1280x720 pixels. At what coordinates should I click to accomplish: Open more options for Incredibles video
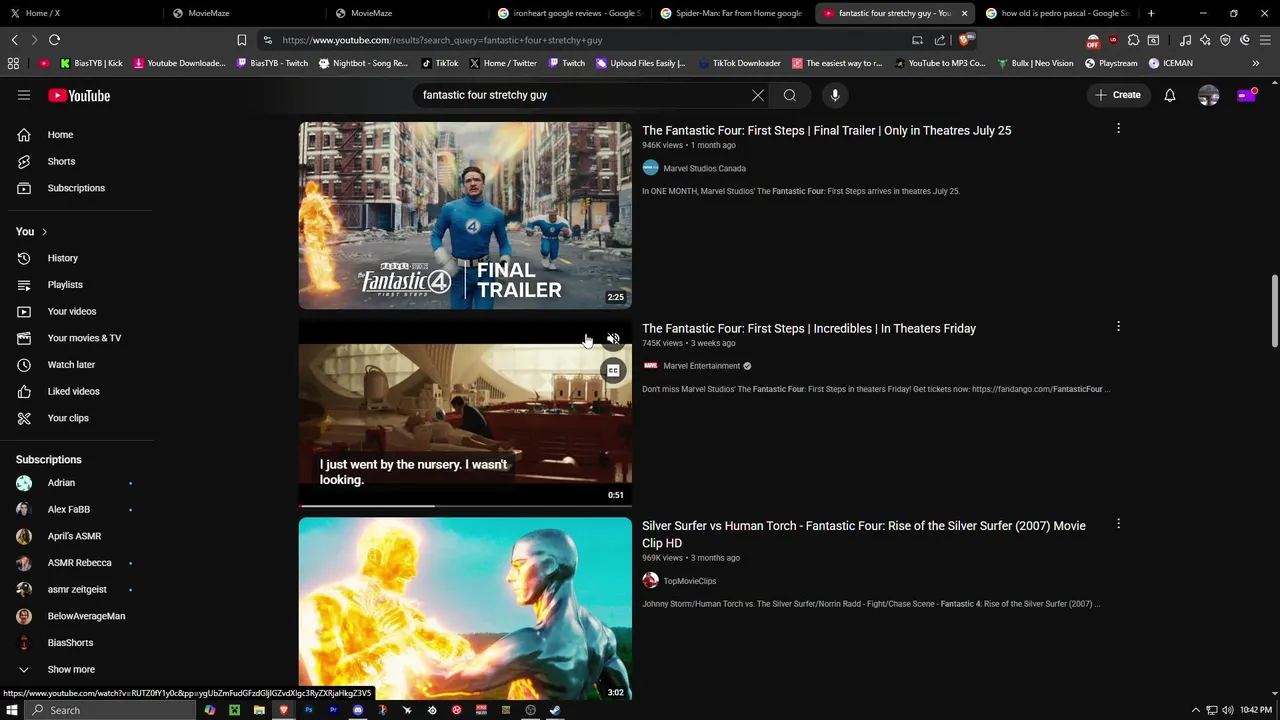(x=1118, y=326)
